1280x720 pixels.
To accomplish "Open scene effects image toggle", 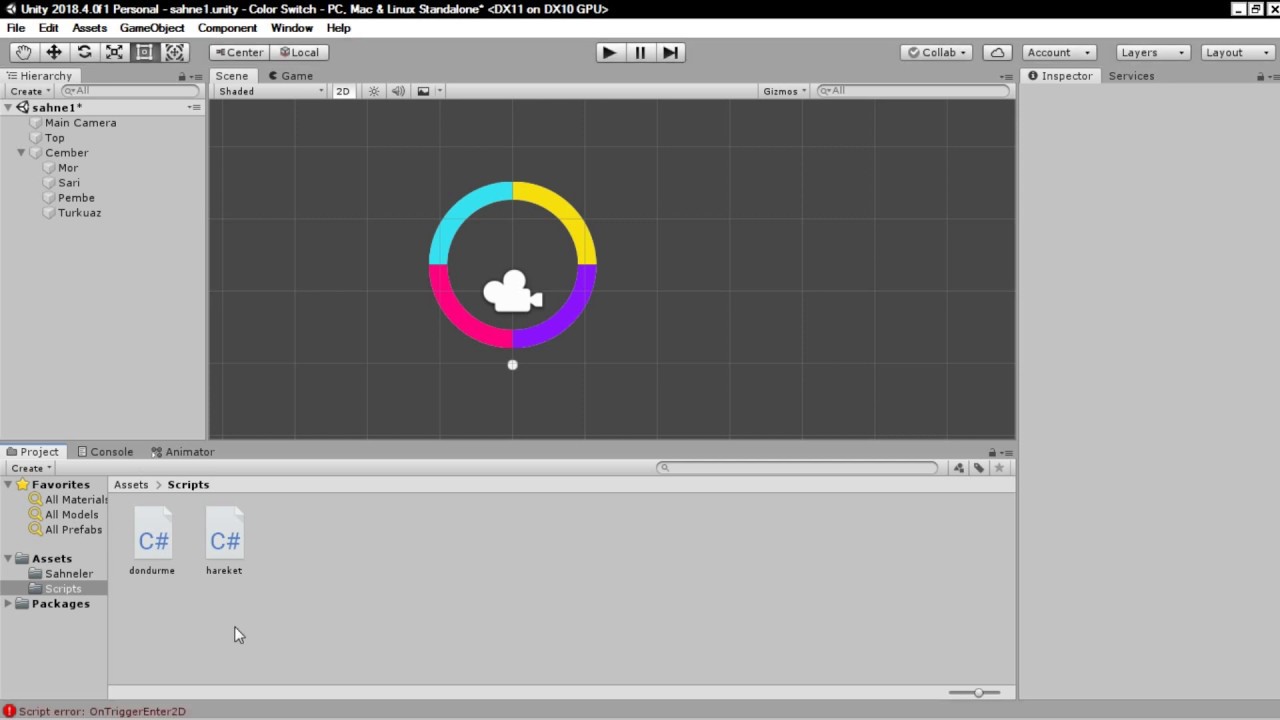I will pyautogui.click(x=423, y=91).
